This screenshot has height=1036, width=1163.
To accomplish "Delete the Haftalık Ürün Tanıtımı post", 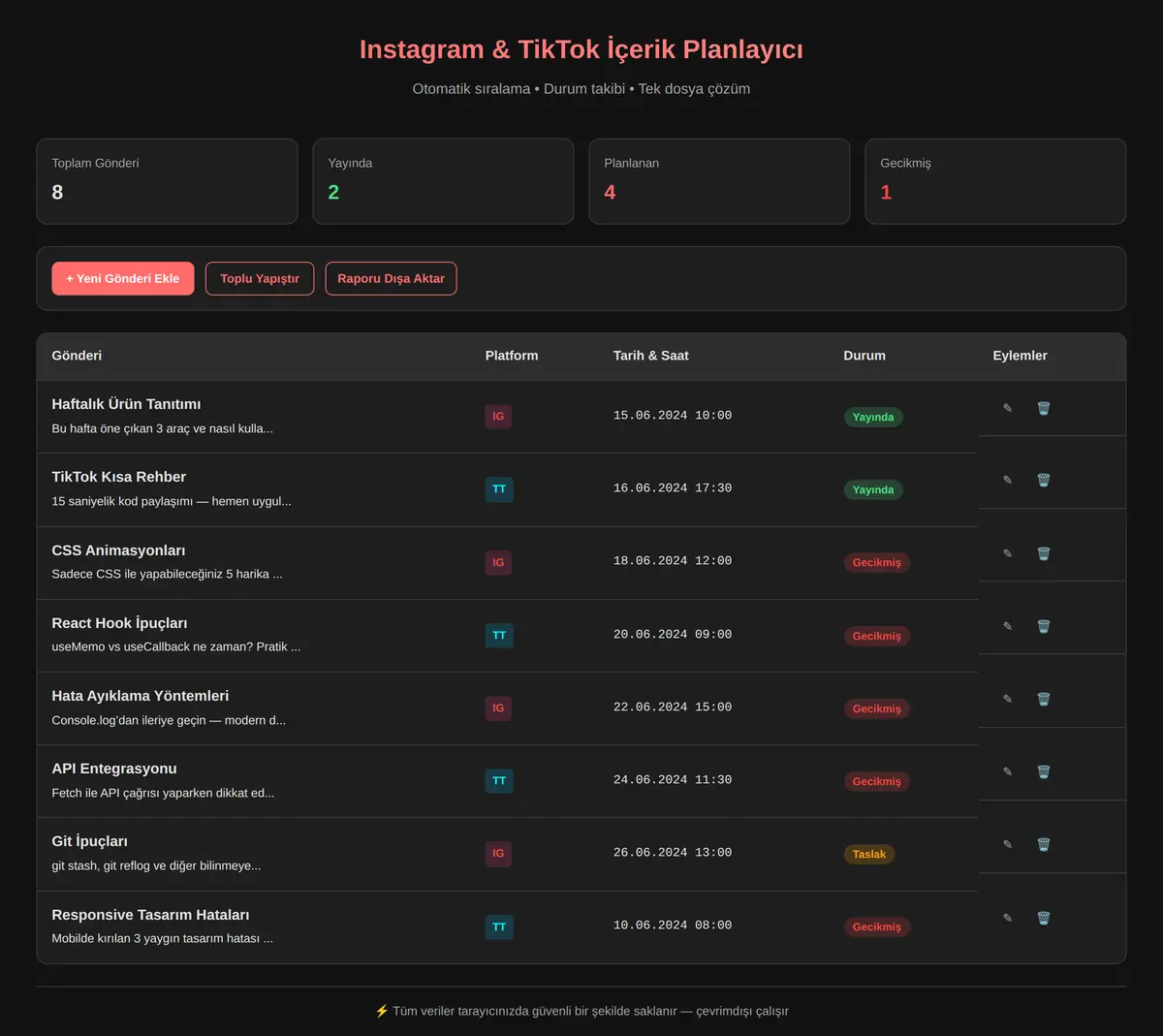I will 1044,408.
